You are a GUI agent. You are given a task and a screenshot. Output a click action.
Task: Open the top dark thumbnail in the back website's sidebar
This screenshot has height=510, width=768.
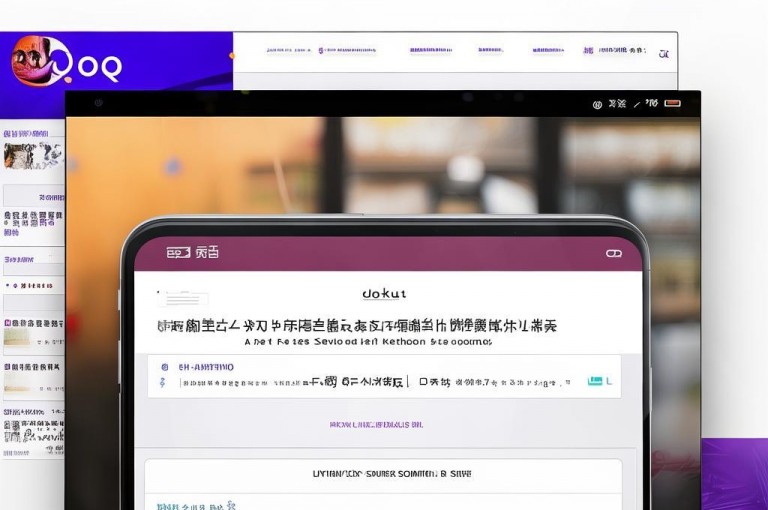coord(32,155)
